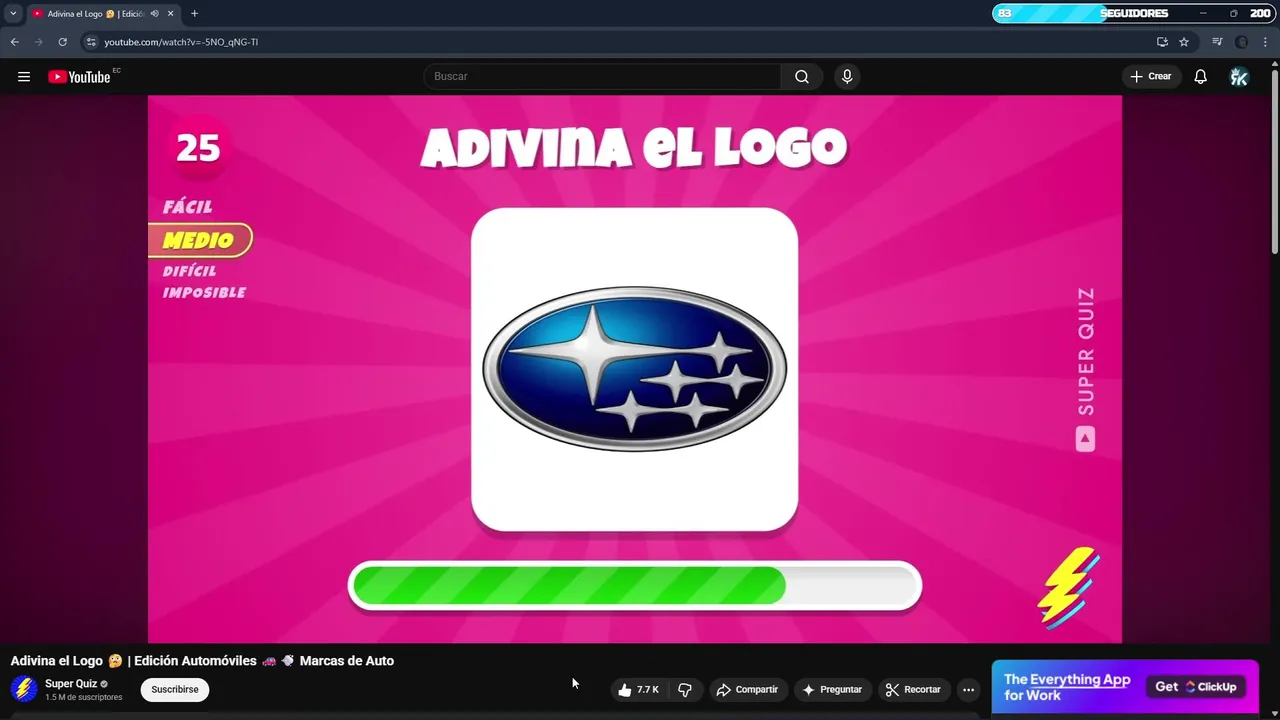Click the Preguntar button

click(832, 690)
